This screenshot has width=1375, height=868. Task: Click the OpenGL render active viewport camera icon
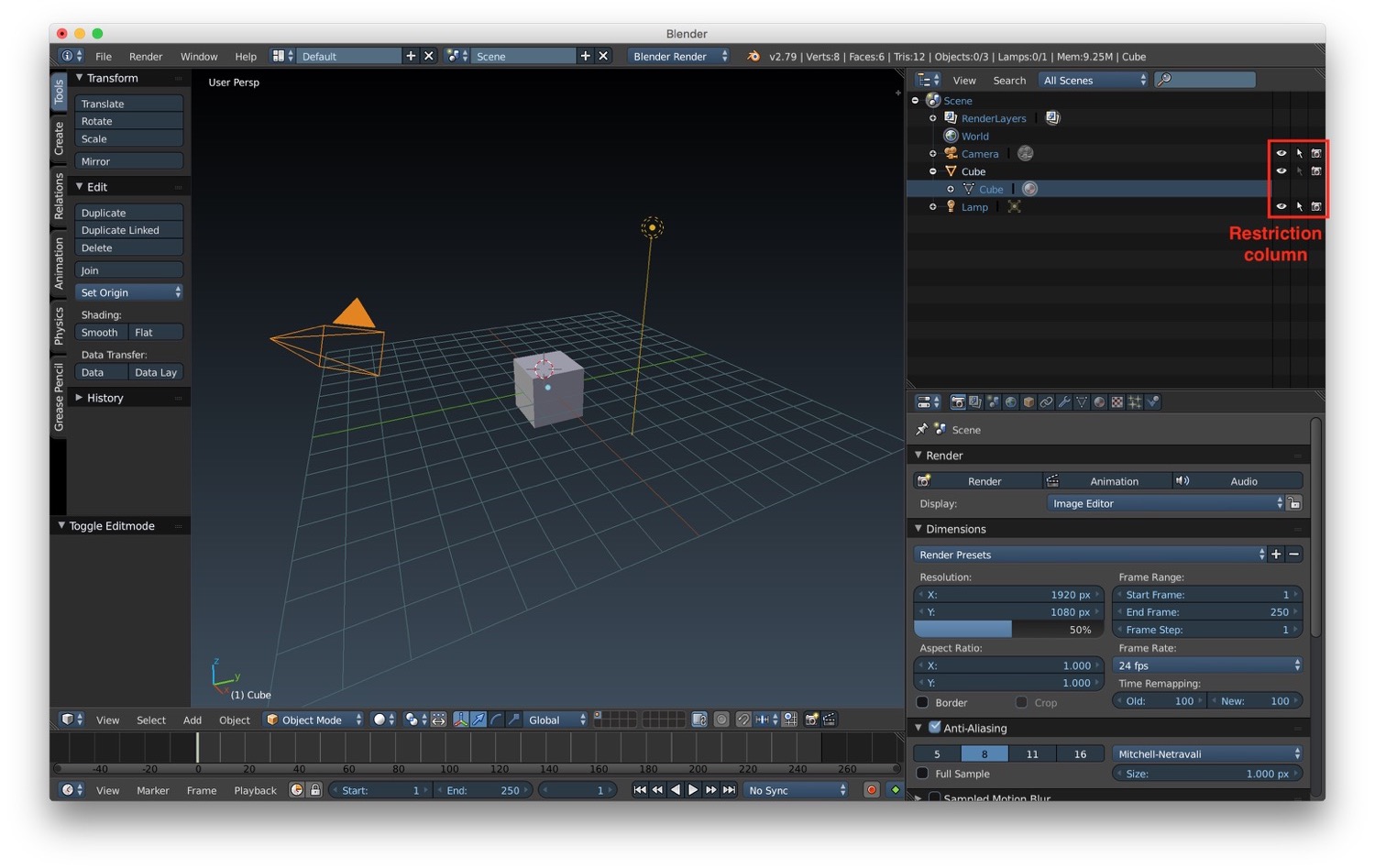click(x=811, y=720)
